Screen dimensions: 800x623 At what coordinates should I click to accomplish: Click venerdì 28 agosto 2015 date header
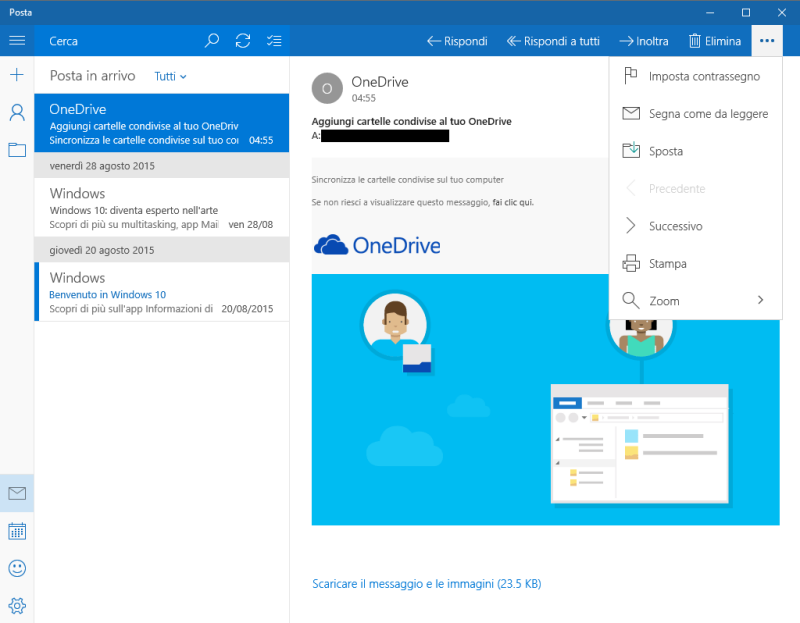coord(162,166)
